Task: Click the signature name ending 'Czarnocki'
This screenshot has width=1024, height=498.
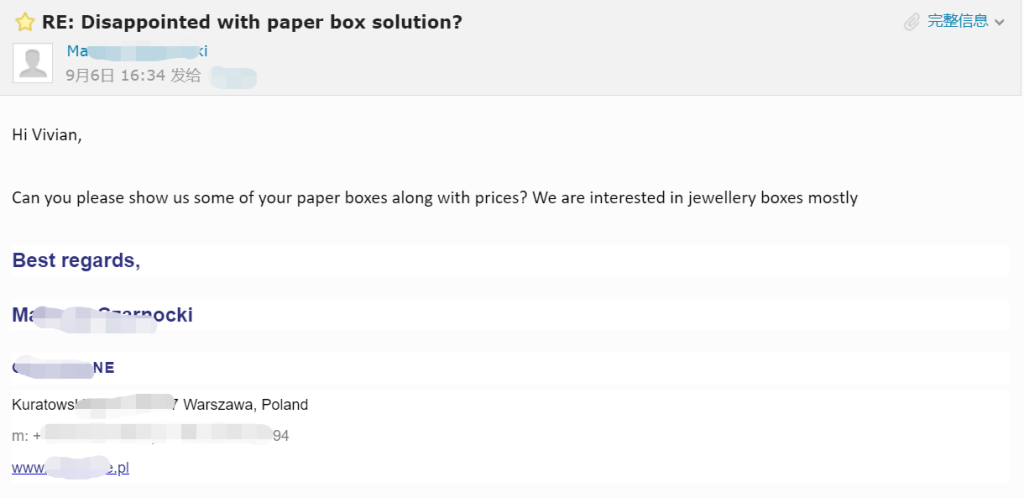Action: (x=103, y=315)
